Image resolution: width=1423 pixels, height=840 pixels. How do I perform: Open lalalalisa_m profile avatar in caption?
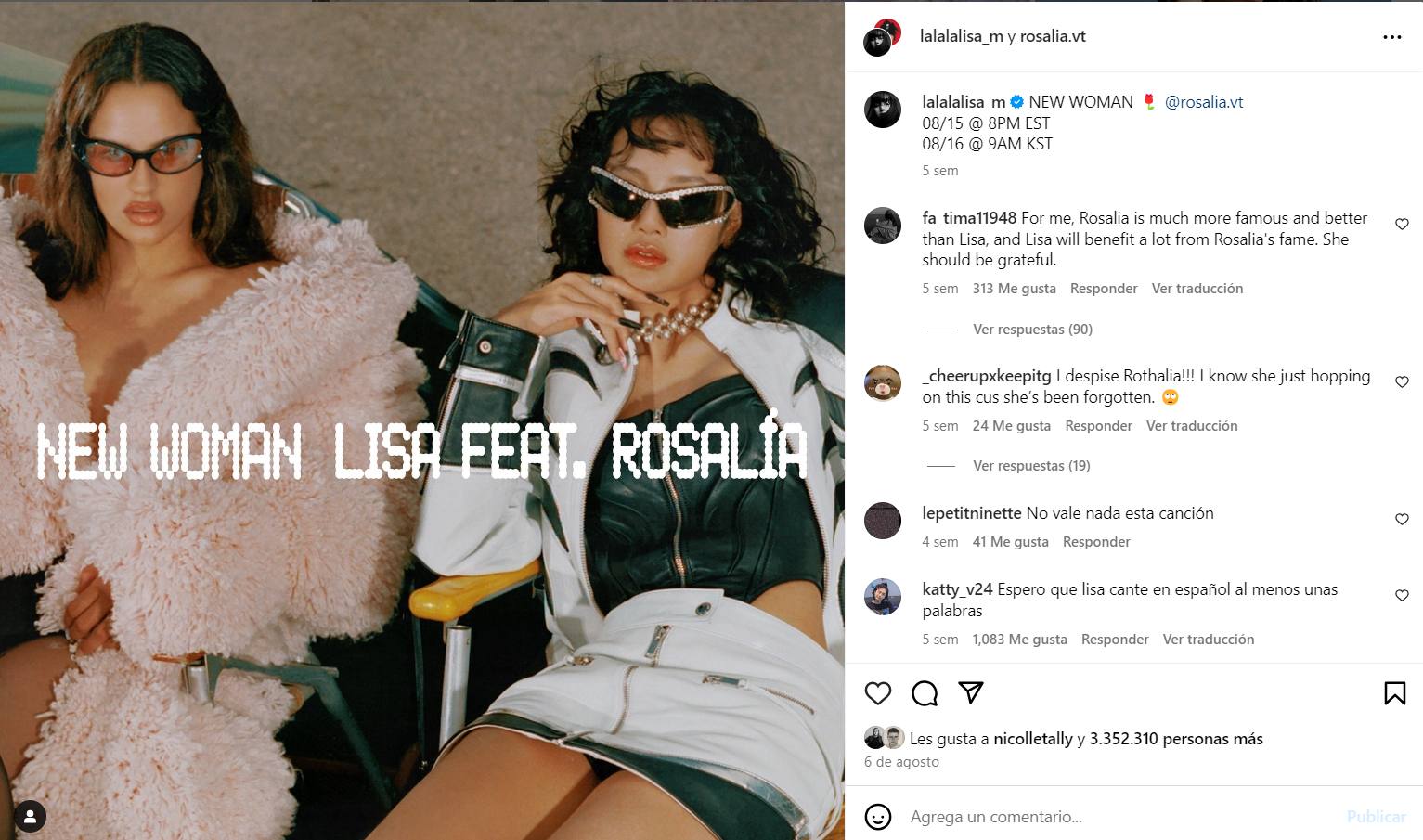point(883,110)
